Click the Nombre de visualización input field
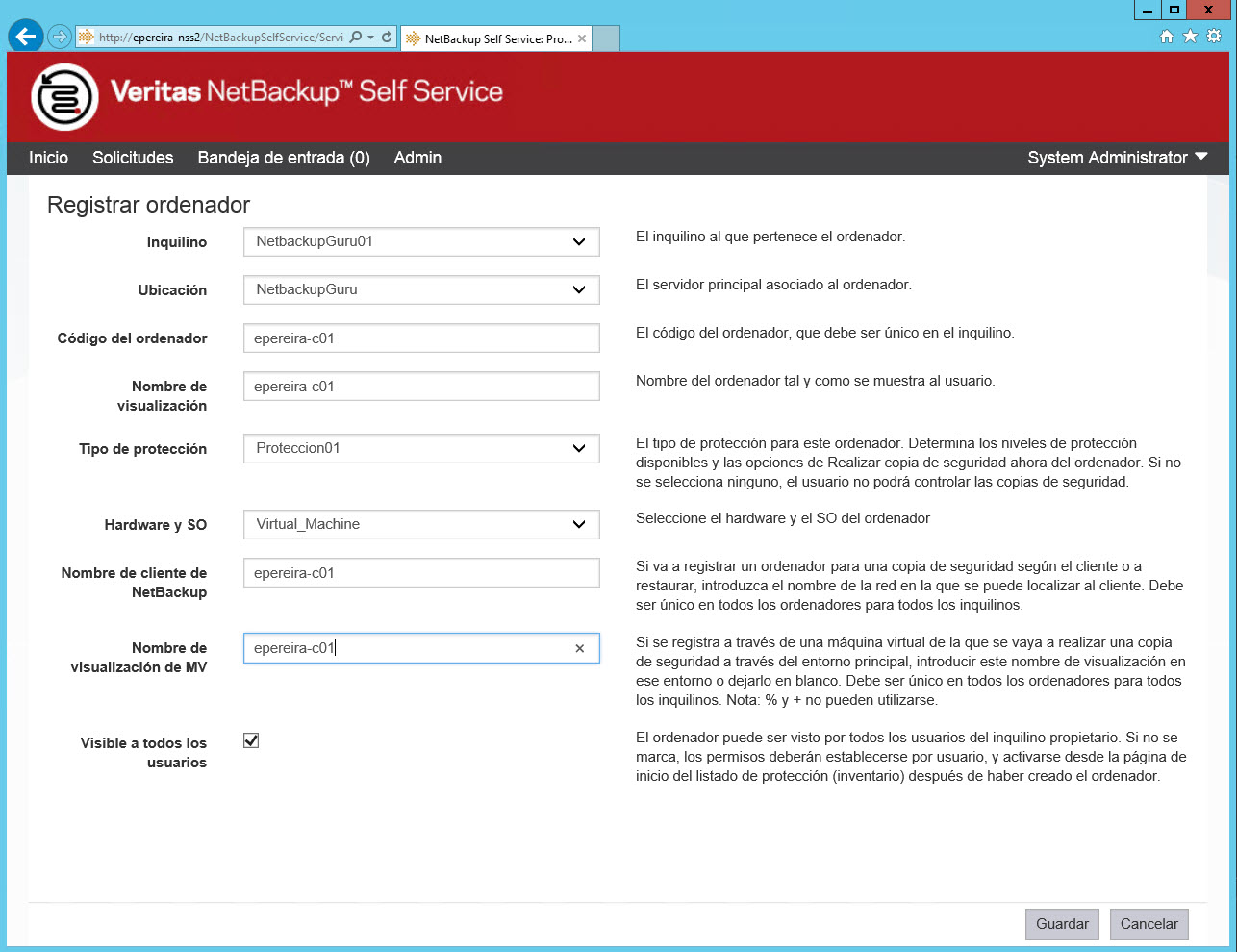Screen dimensions: 1237x952 pos(421,387)
